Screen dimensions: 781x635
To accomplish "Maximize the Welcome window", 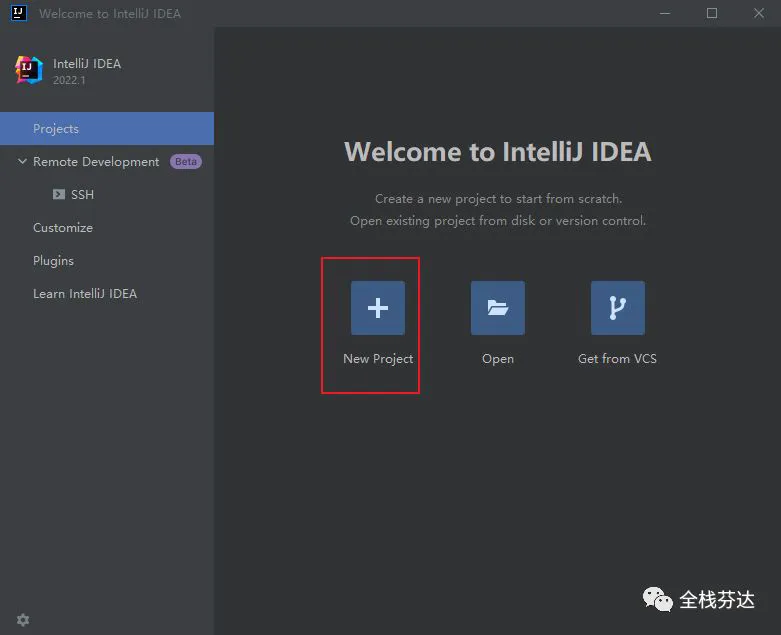I will (x=712, y=13).
